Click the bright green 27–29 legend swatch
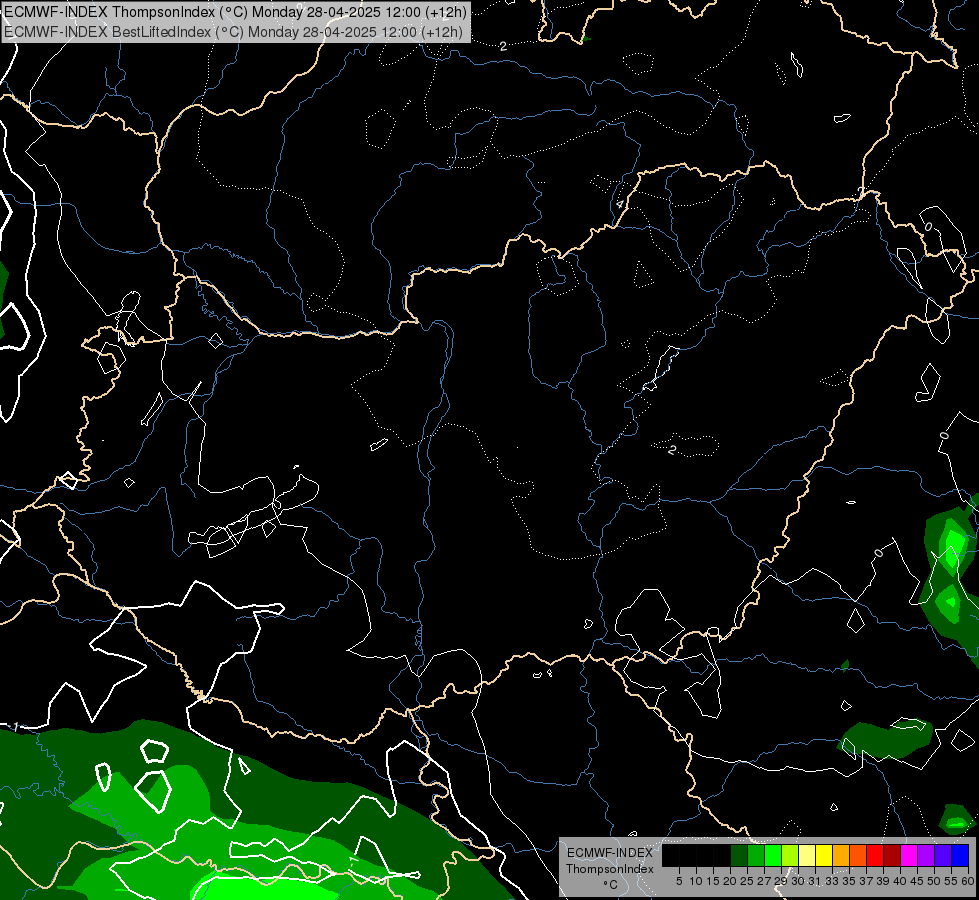Screen dimensions: 979x900 pyautogui.click(x=773, y=855)
